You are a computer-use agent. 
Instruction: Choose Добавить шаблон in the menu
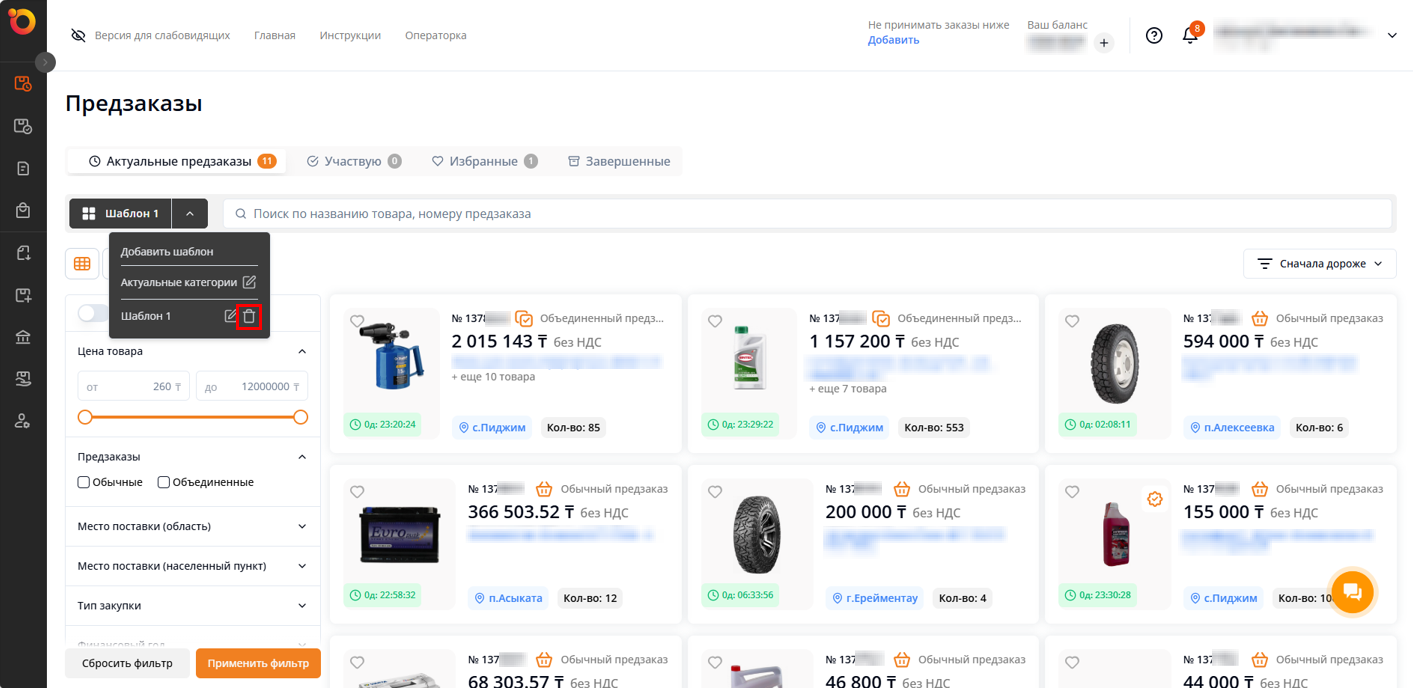tap(167, 252)
